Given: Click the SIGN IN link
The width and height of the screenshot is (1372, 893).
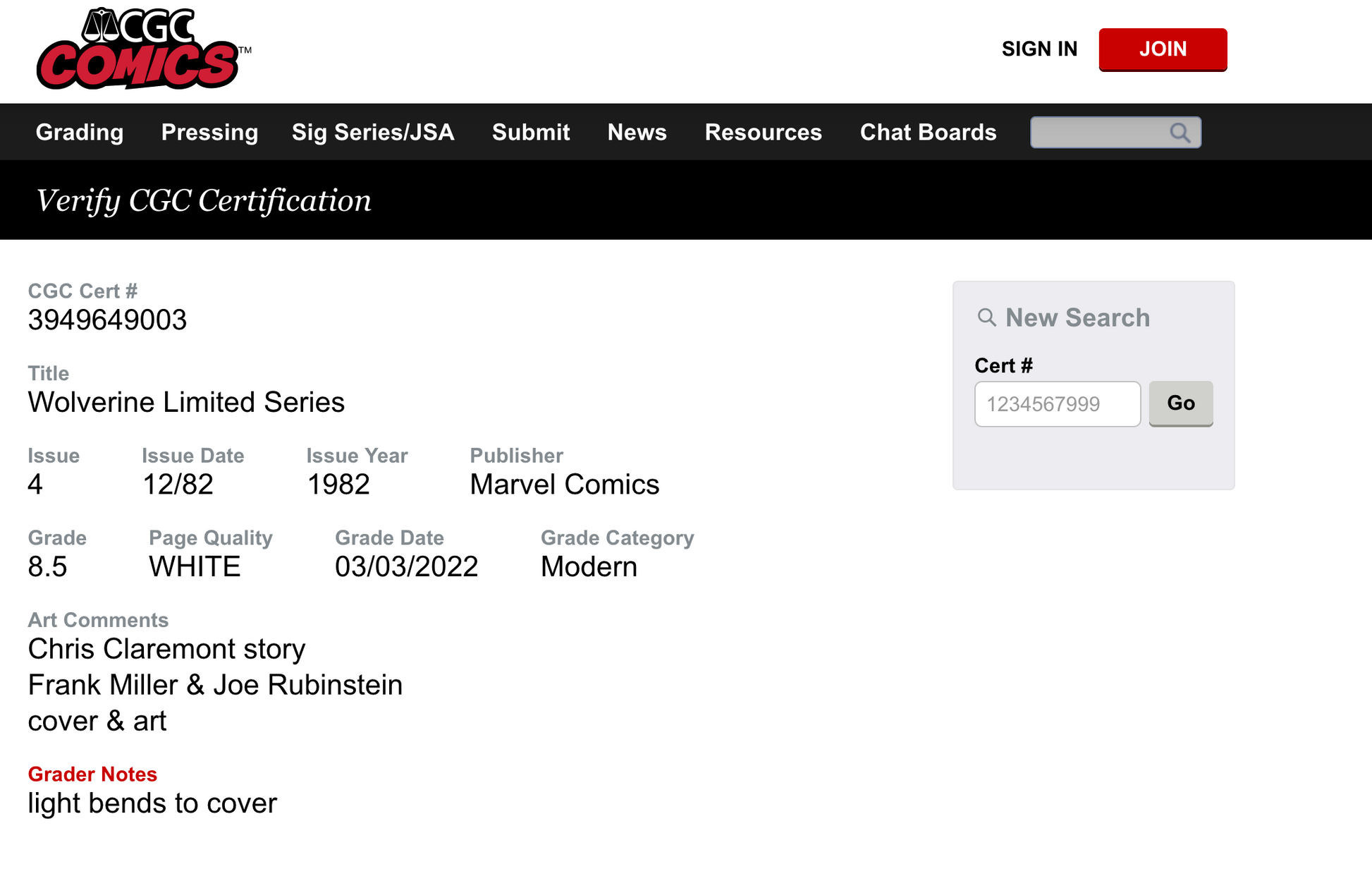Looking at the screenshot, I should coord(1039,49).
